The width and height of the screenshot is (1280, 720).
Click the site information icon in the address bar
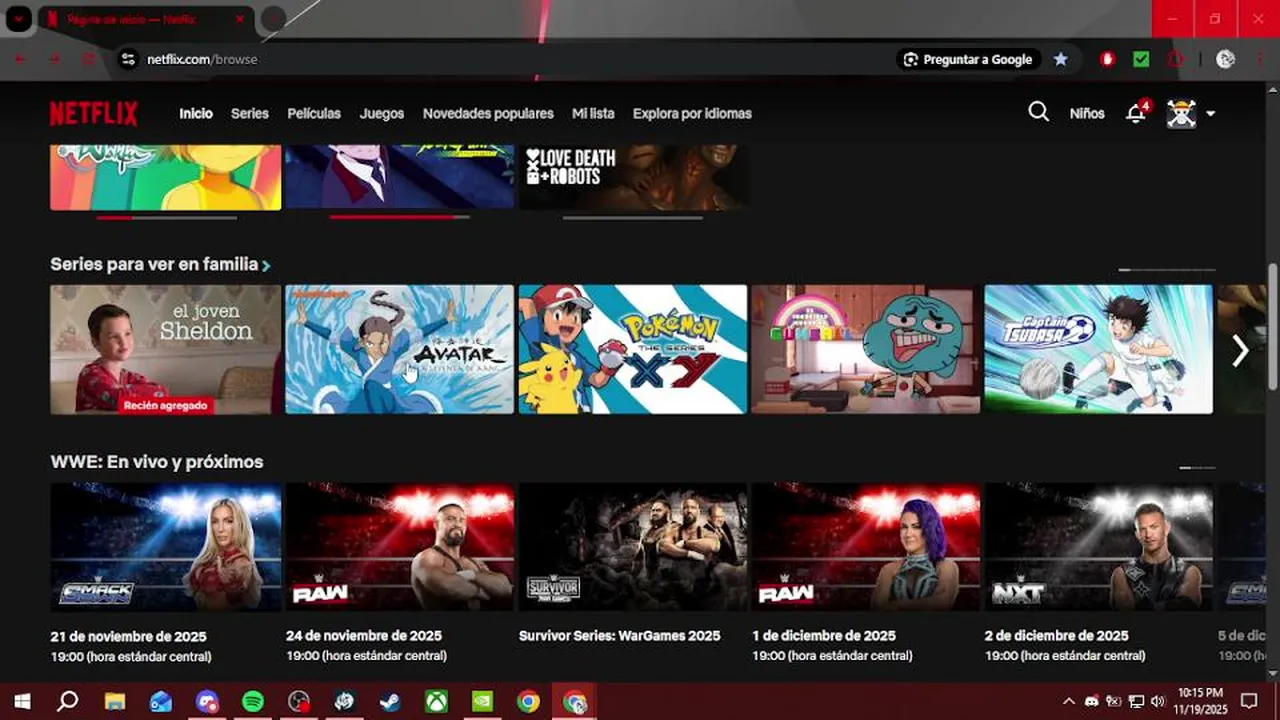[127, 59]
